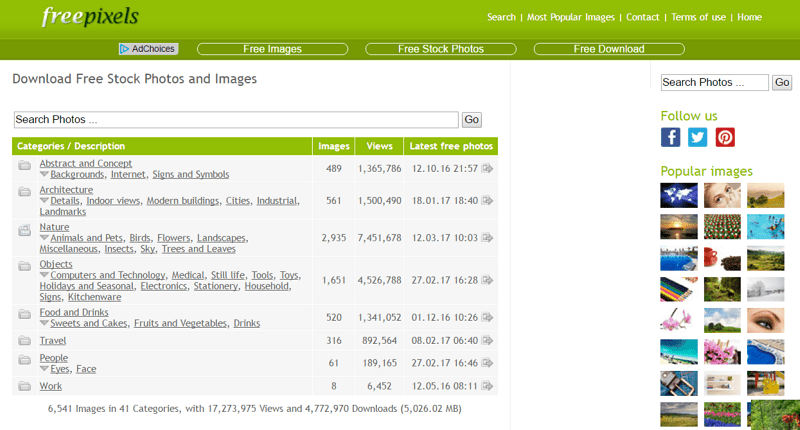The image size is (800, 430).
Task: Open latest photo icon in Nature row
Action: [x=487, y=238]
